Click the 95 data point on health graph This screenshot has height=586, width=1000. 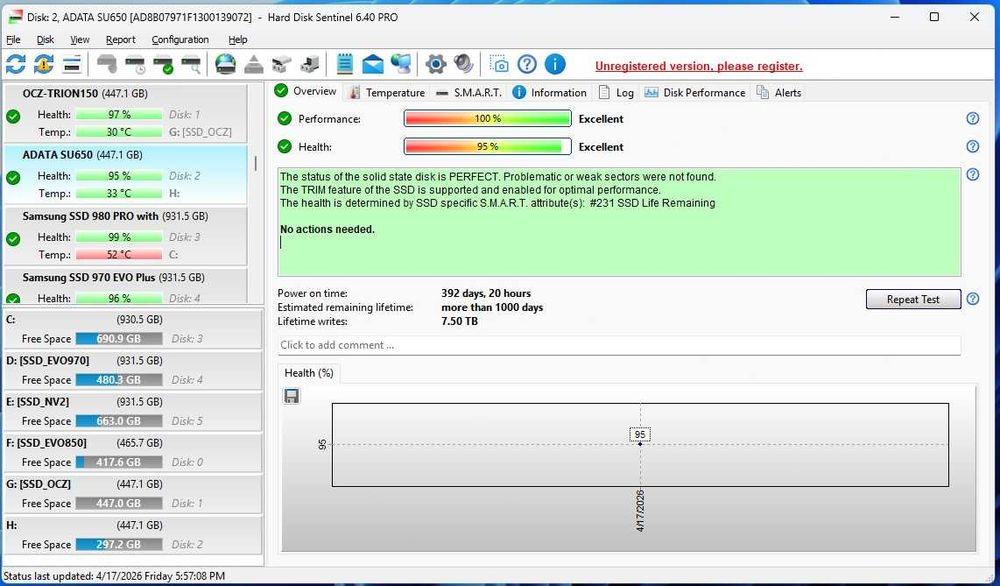[640, 443]
